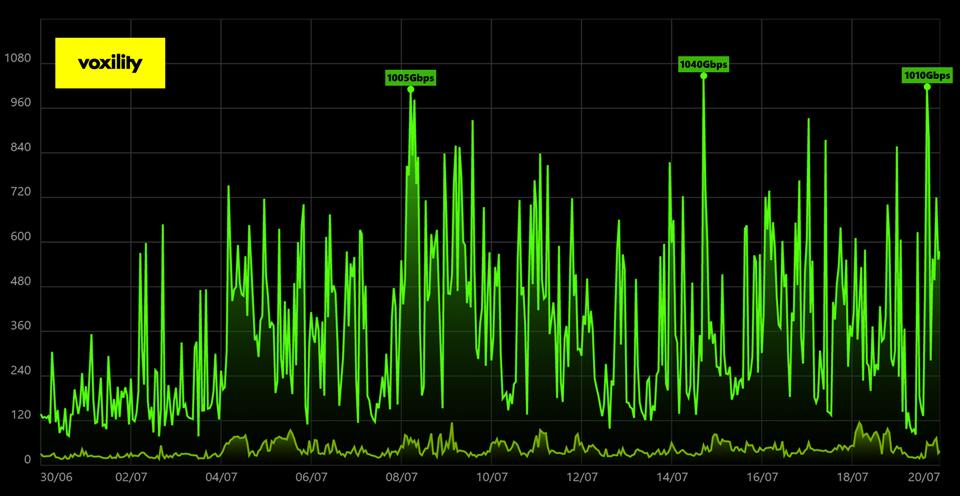Click the 360 y-axis value

(21, 326)
